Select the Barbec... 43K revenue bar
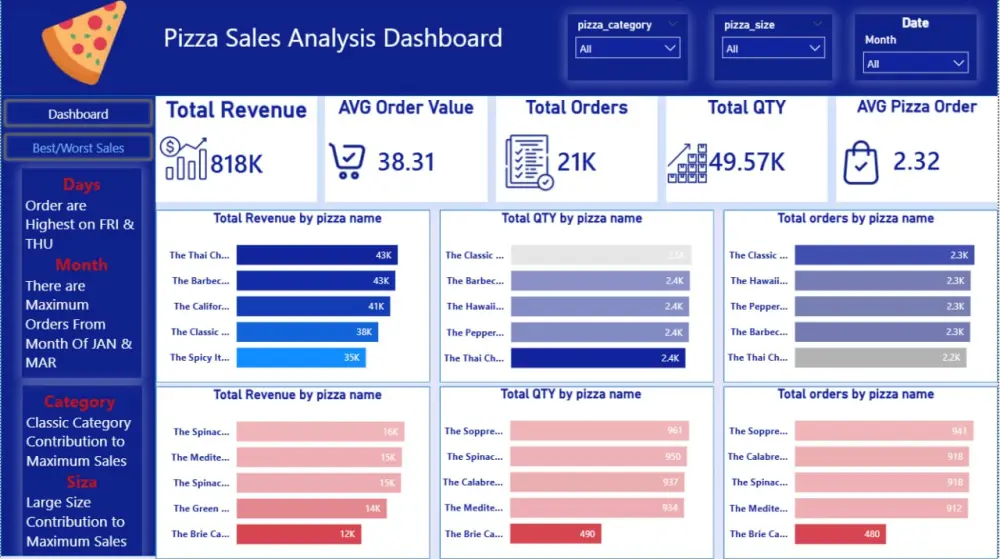This screenshot has height=559, width=1000. point(316,280)
